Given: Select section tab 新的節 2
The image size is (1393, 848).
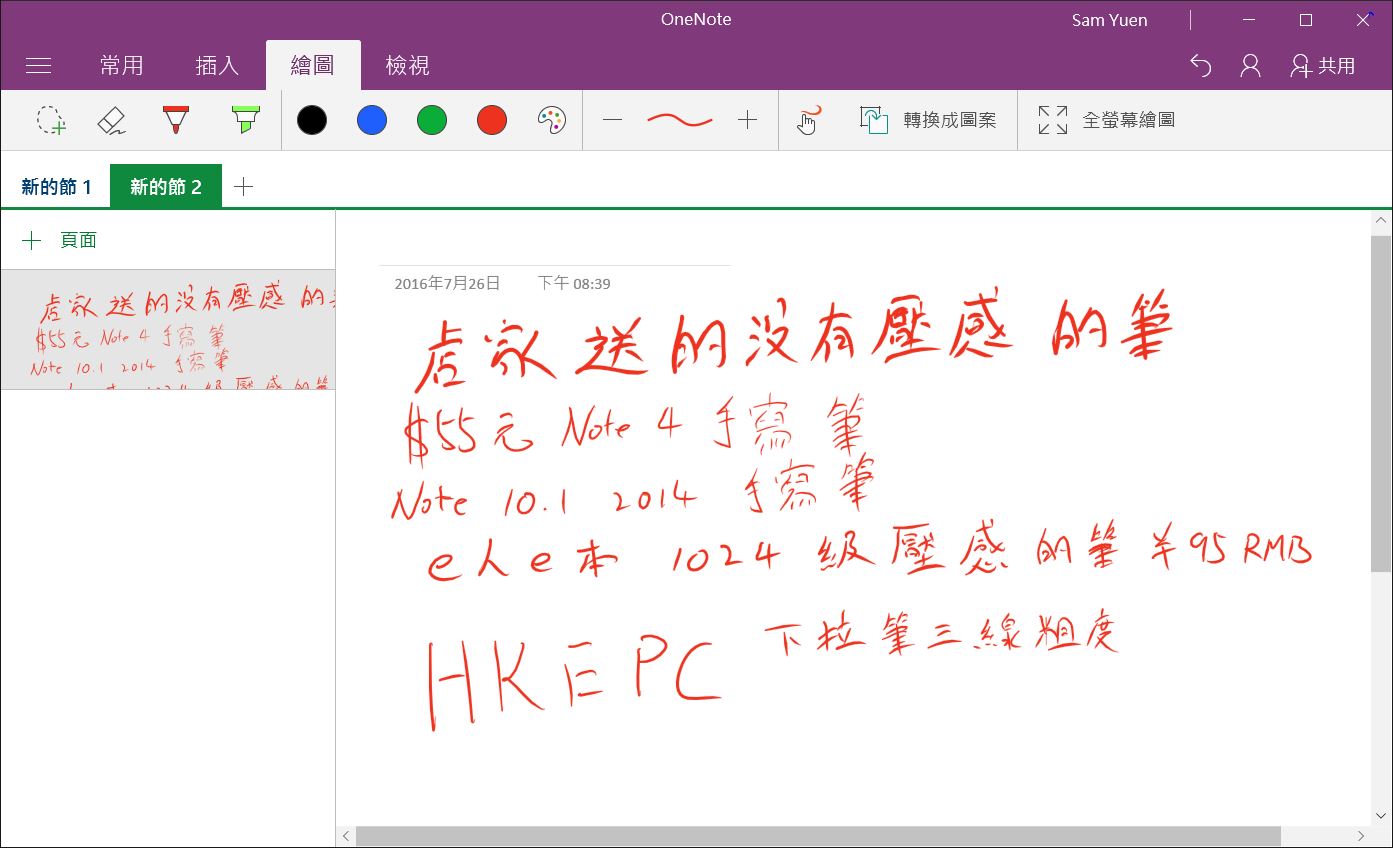Looking at the screenshot, I should [166, 187].
